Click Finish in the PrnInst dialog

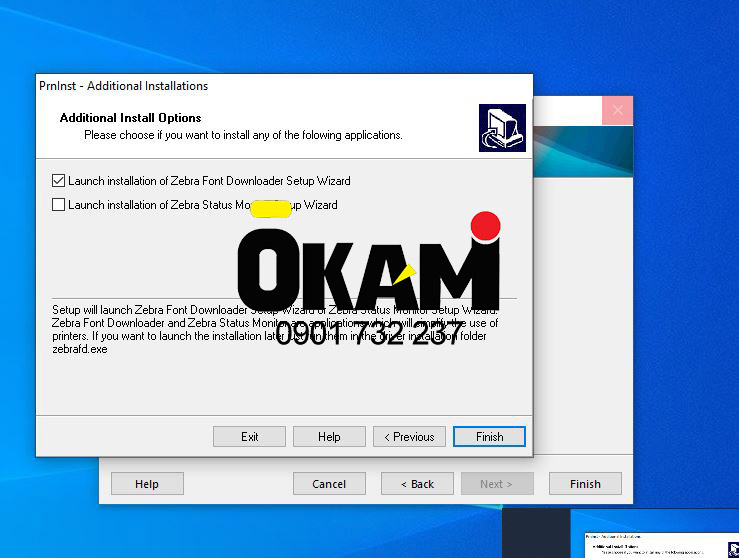tap(489, 436)
